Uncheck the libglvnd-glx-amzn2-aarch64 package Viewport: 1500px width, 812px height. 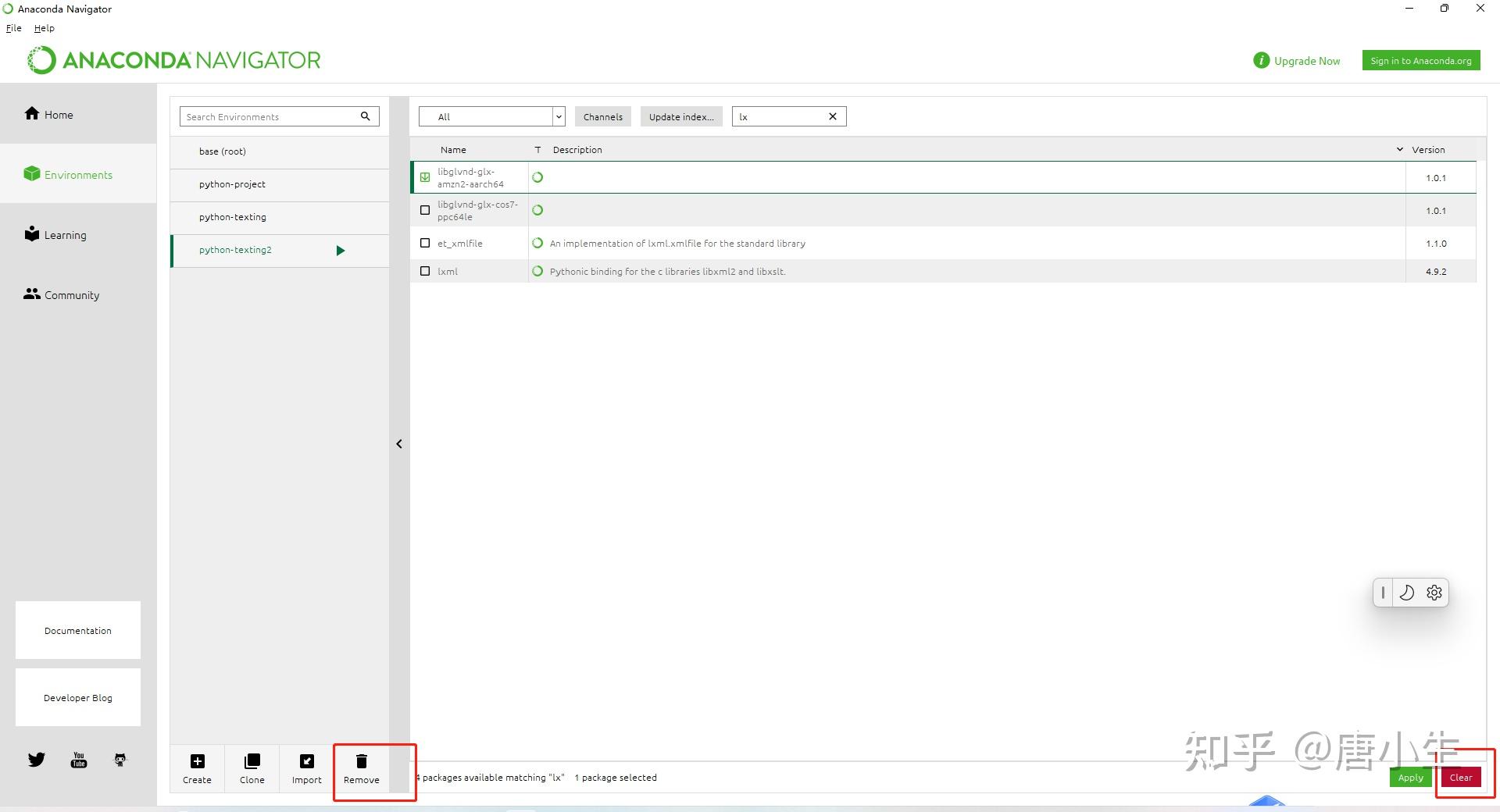[425, 177]
